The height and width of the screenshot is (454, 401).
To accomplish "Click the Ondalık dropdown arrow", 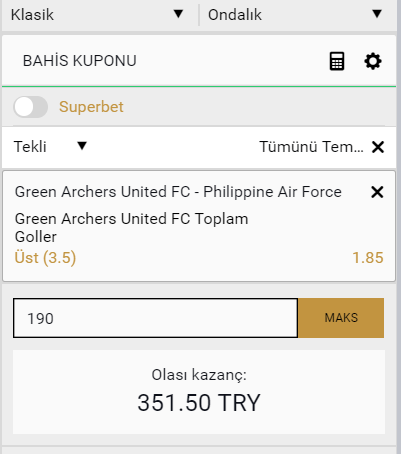I will point(377,14).
